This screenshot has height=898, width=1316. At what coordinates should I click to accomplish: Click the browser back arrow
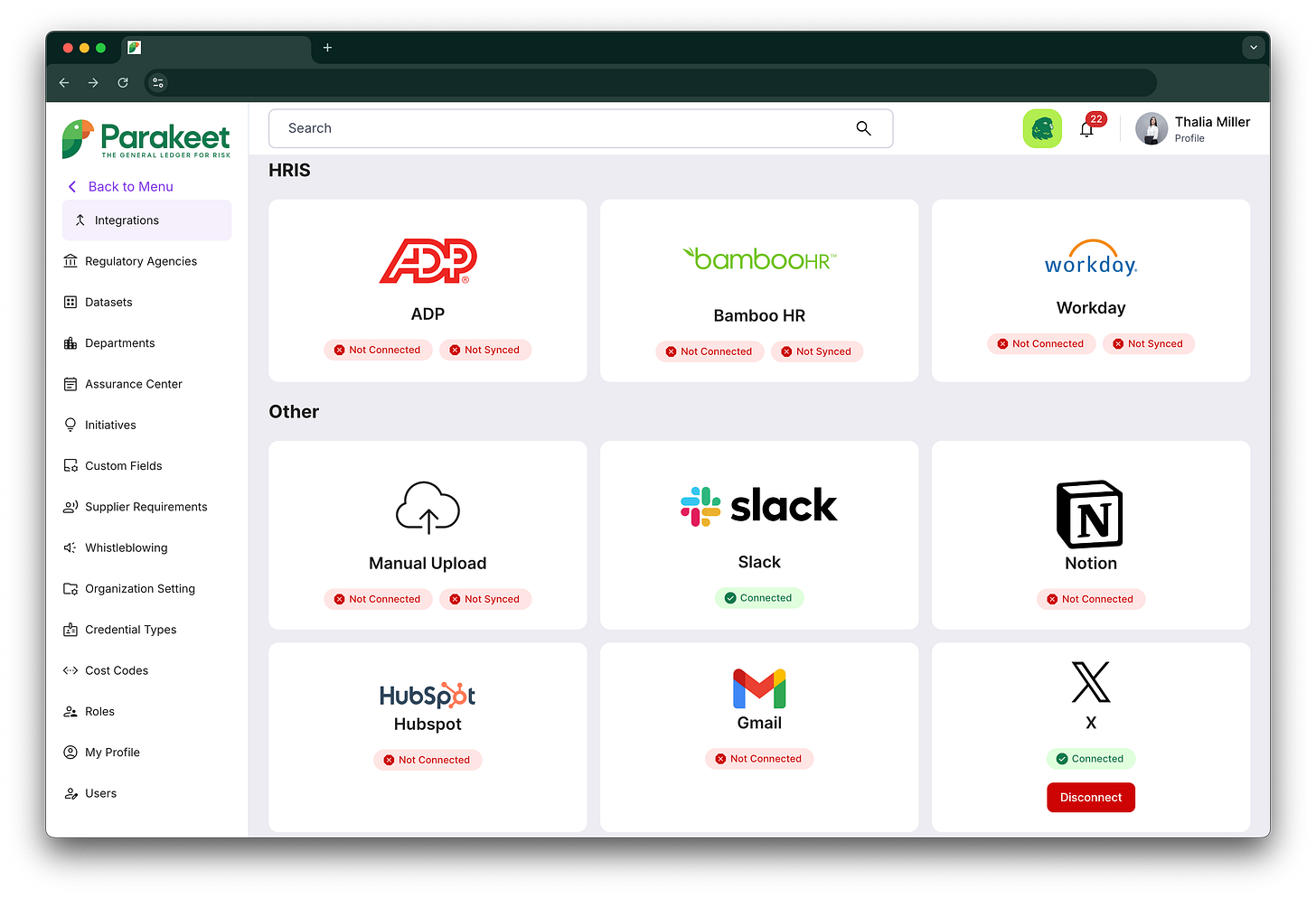(64, 82)
